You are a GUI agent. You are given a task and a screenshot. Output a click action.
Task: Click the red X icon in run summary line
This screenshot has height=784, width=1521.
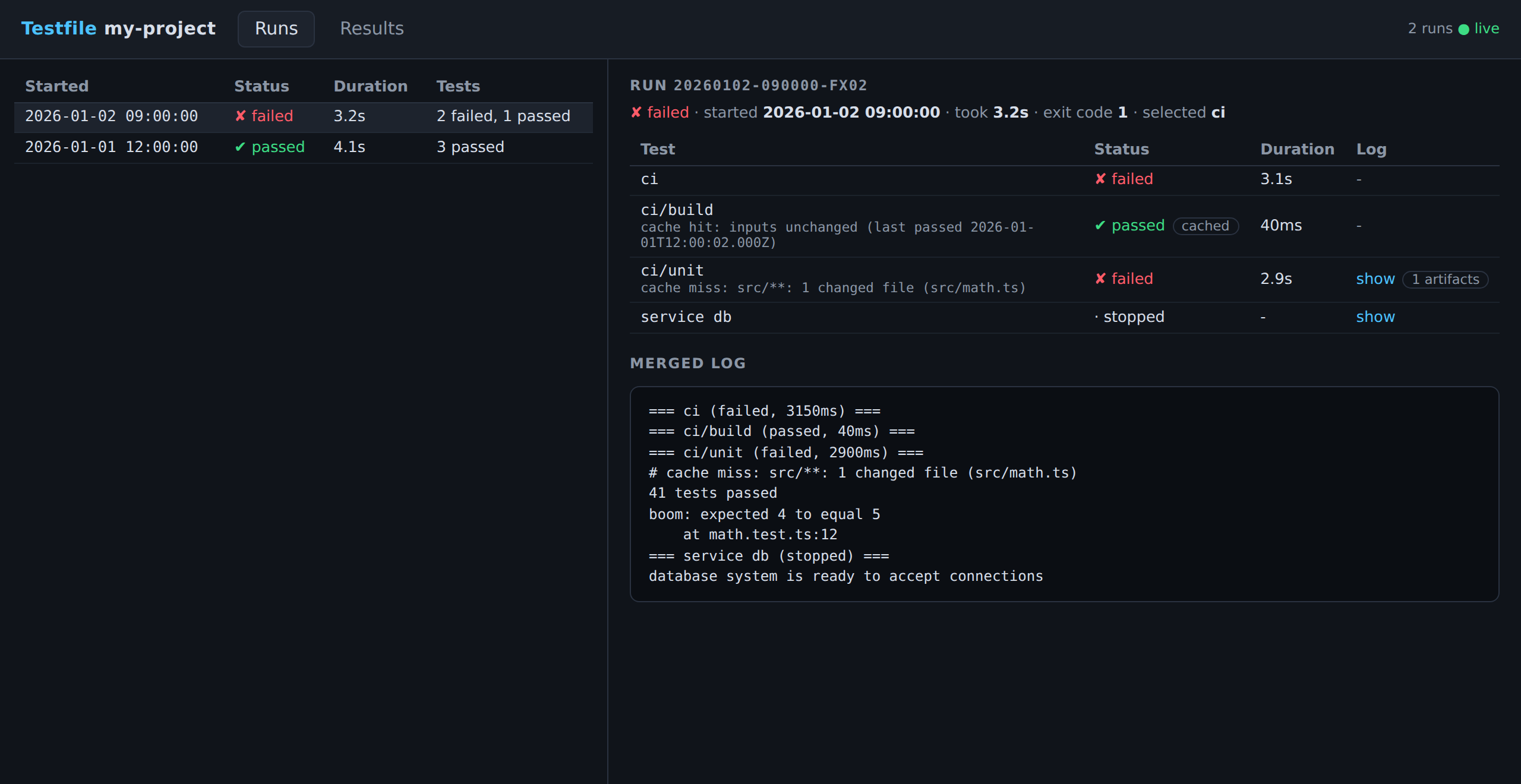pyautogui.click(x=636, y=113)
